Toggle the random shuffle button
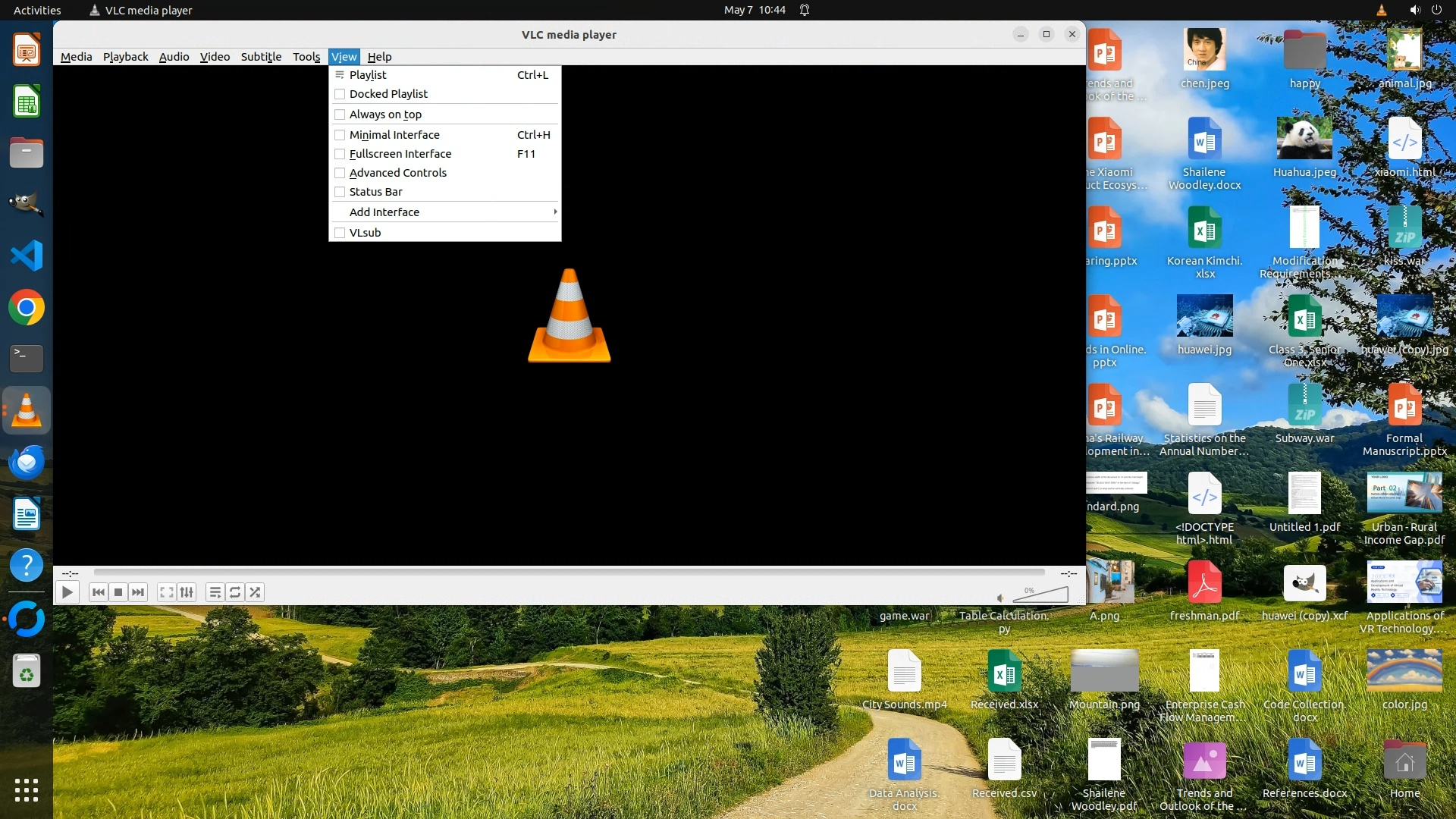The image size is (1456, 819). (x=255, y=592)
